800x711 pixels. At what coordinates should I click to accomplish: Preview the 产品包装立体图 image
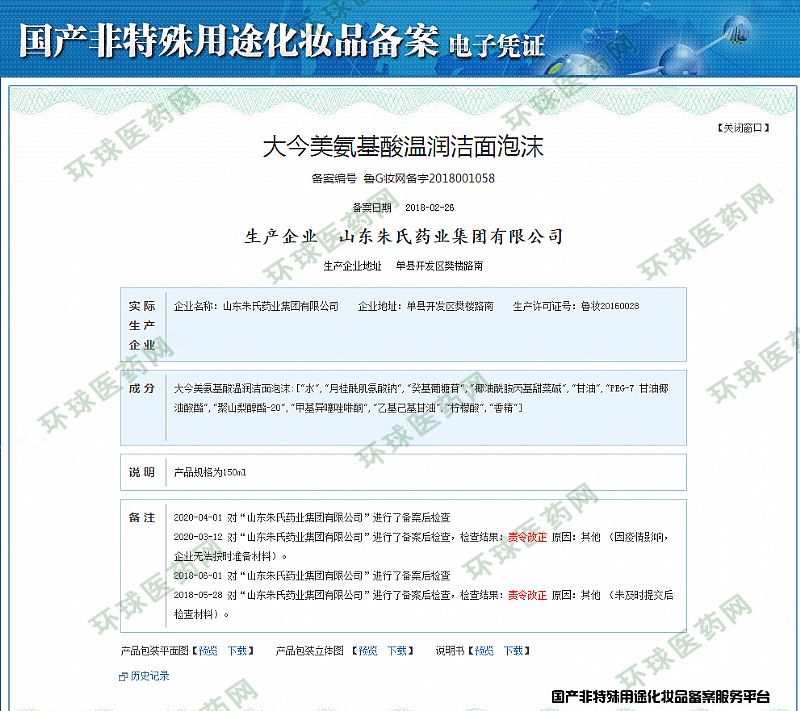(x=368, y=650)
